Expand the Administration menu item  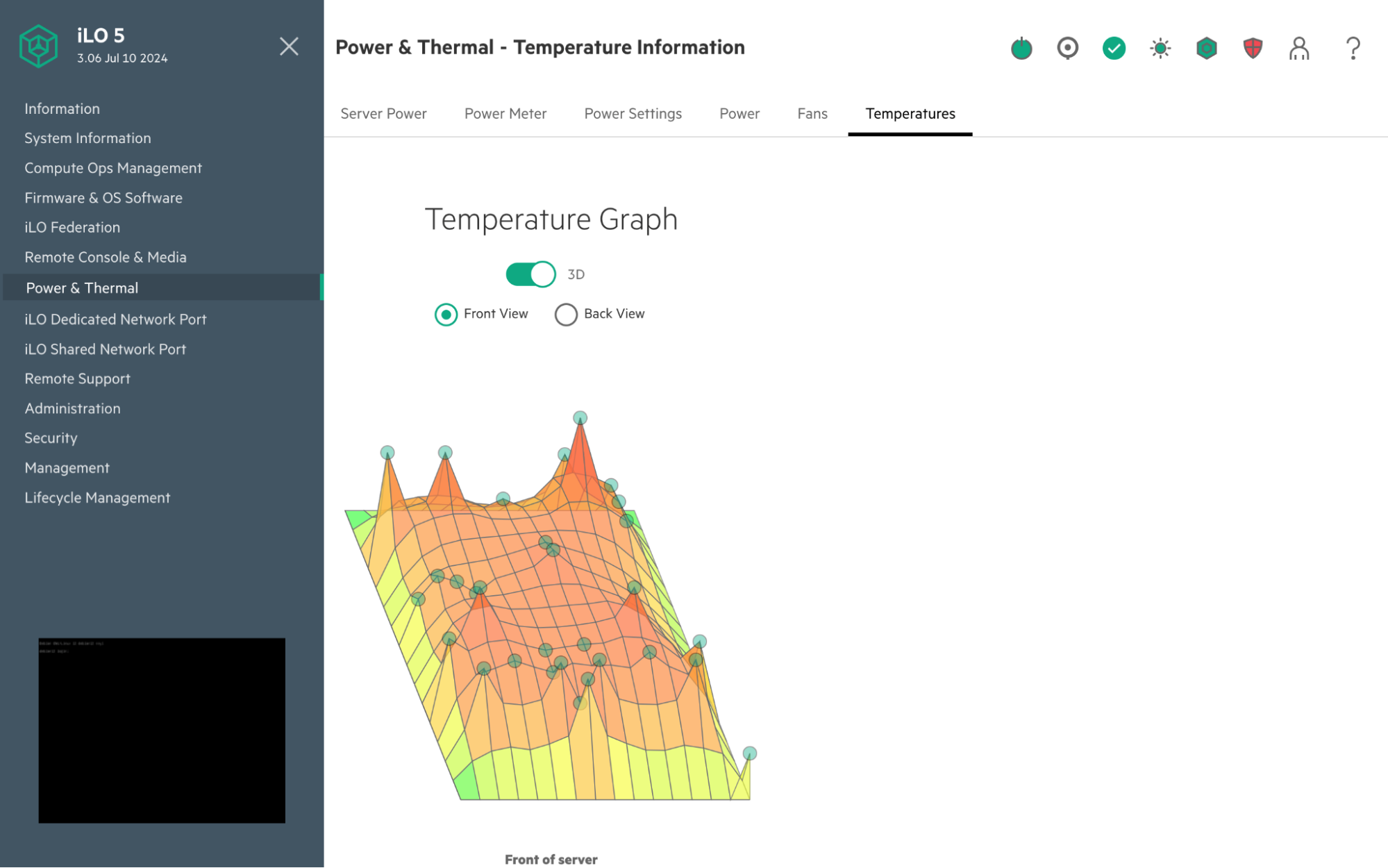coord(72,408)
